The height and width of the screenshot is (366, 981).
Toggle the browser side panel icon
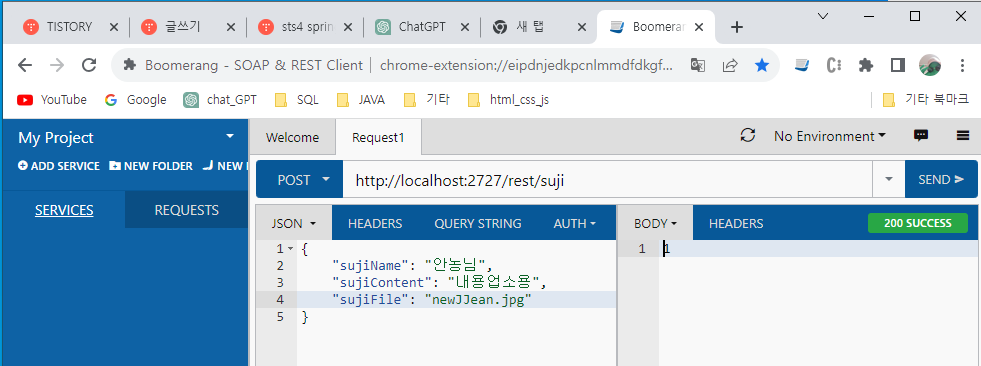898,65
